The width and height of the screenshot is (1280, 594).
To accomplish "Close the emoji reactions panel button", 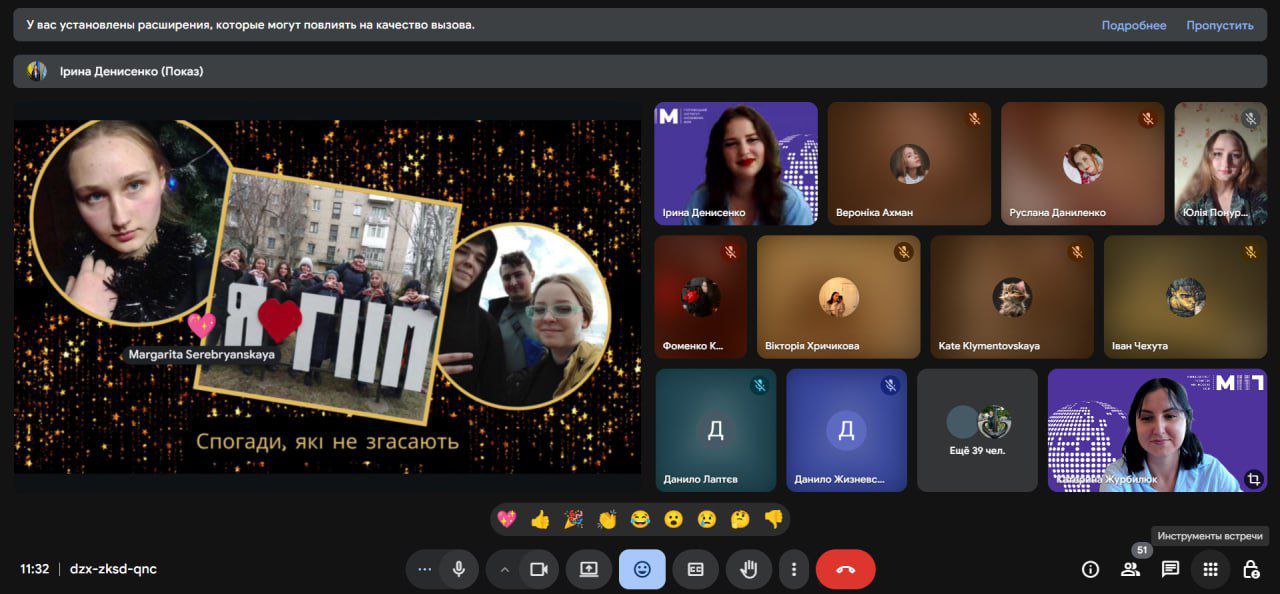I will pyautogui.click(x=642, y=569).
